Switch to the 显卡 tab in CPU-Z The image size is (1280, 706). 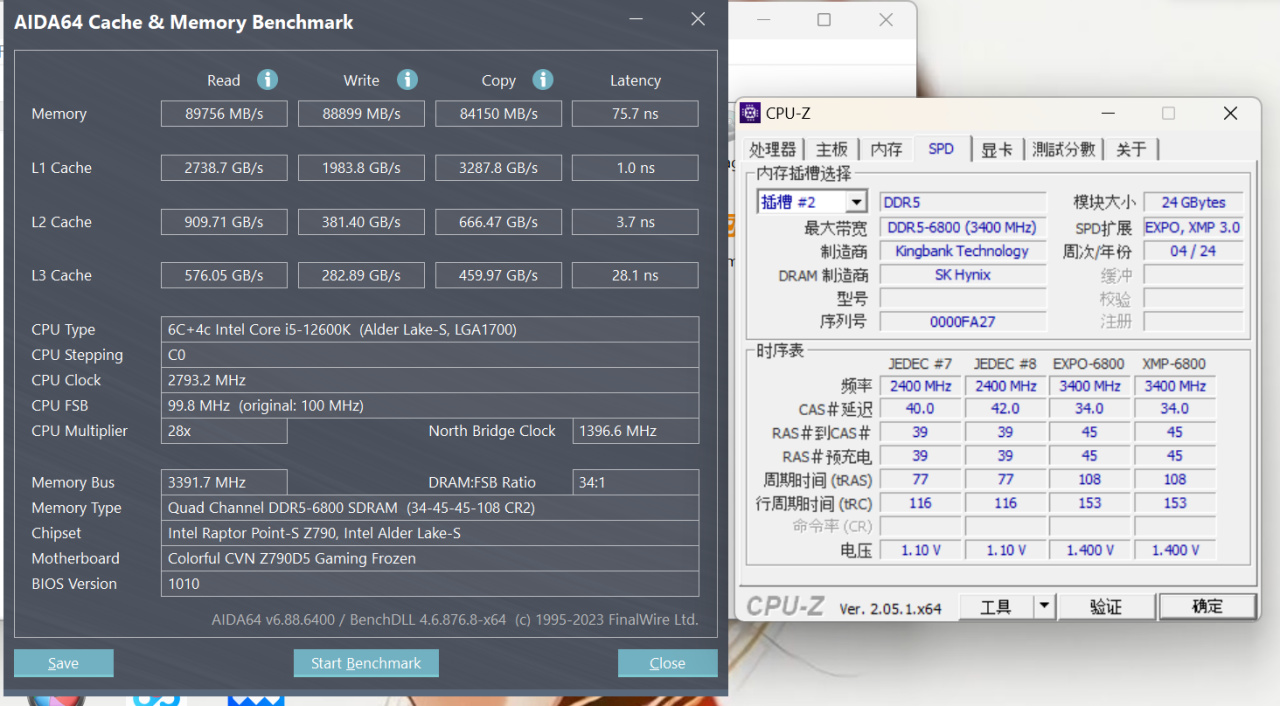point(996,150)
